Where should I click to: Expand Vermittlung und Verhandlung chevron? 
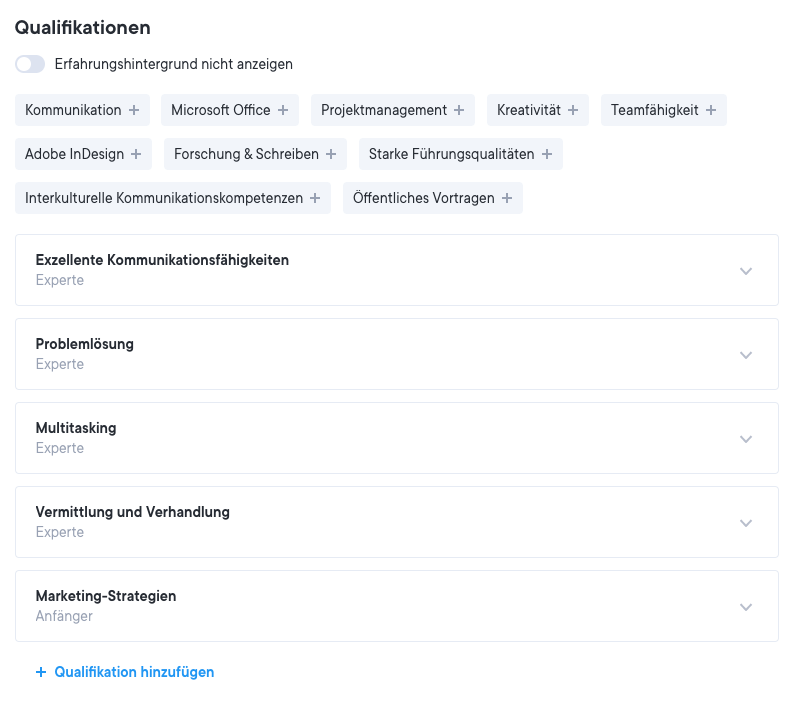[x=745, y=523]
